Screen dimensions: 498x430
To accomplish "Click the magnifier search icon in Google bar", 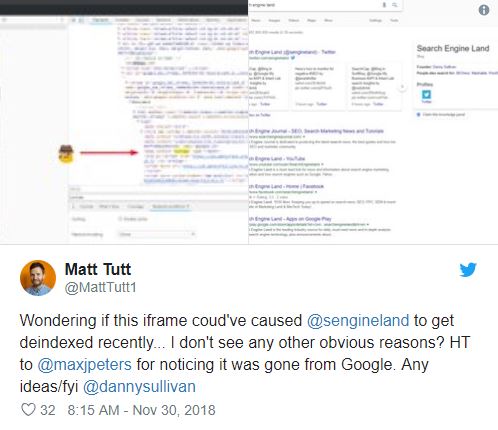I will point(395,5).
